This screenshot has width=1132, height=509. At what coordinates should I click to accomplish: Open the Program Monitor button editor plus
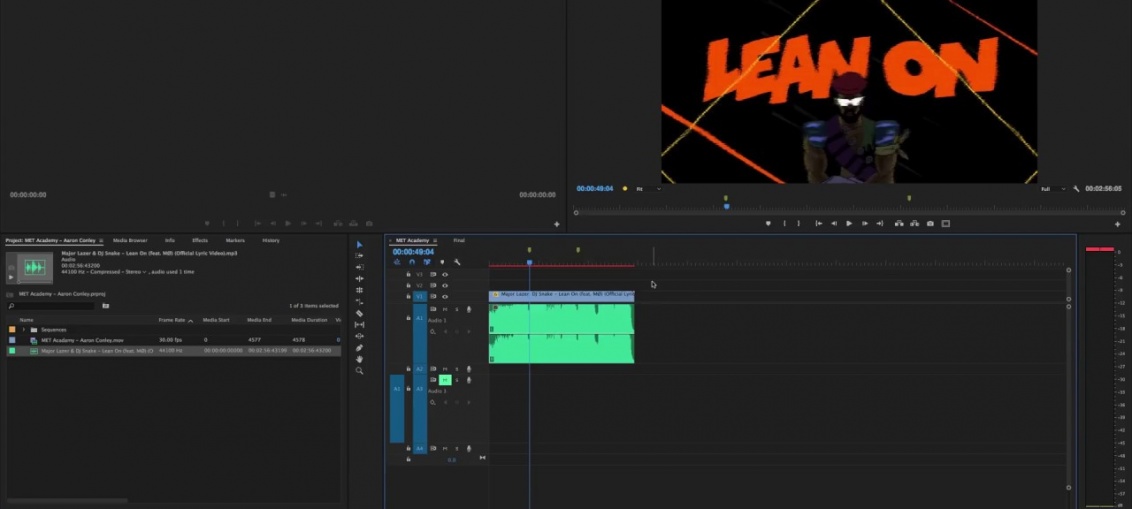click(x=1118, y=225)
